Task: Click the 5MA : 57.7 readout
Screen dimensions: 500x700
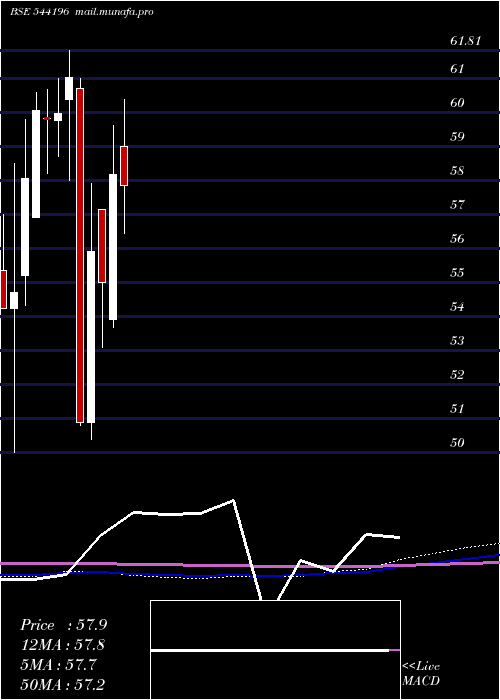Action: (x=58, y=665)
